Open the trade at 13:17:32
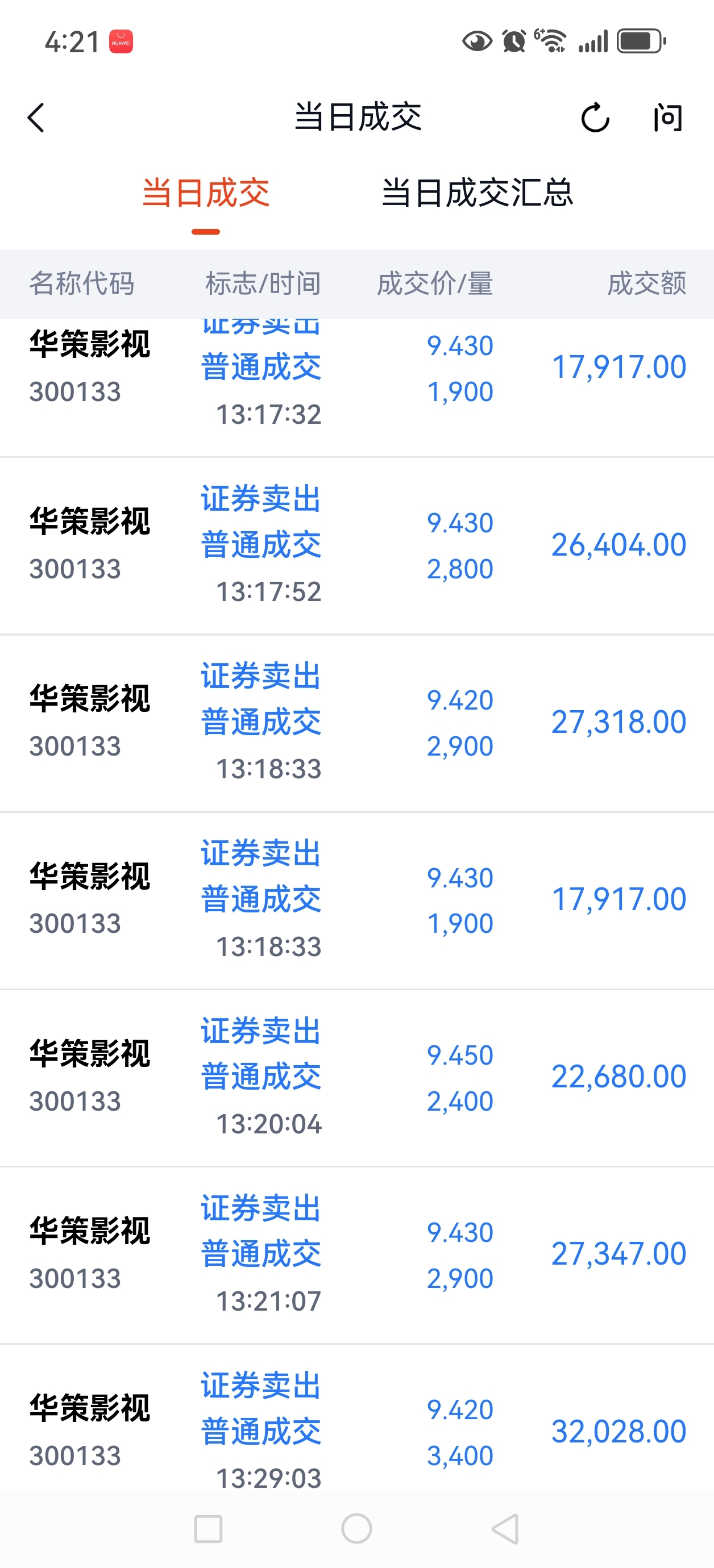This screenshot has height=1568, width=714. pos(357,377)
